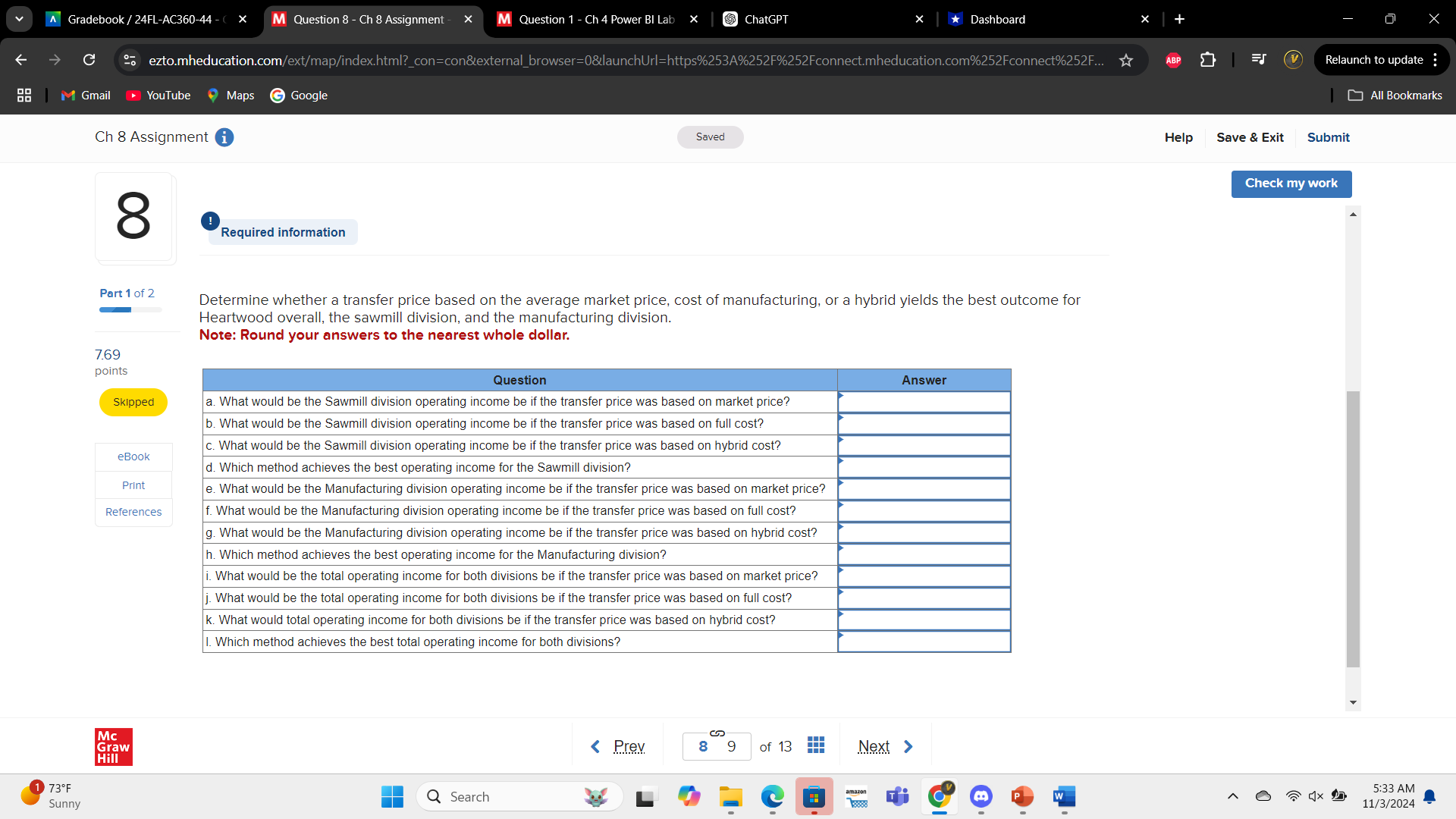1456x819 pixels.
Task: Click the answer field for question a
Action: point(924,401)
